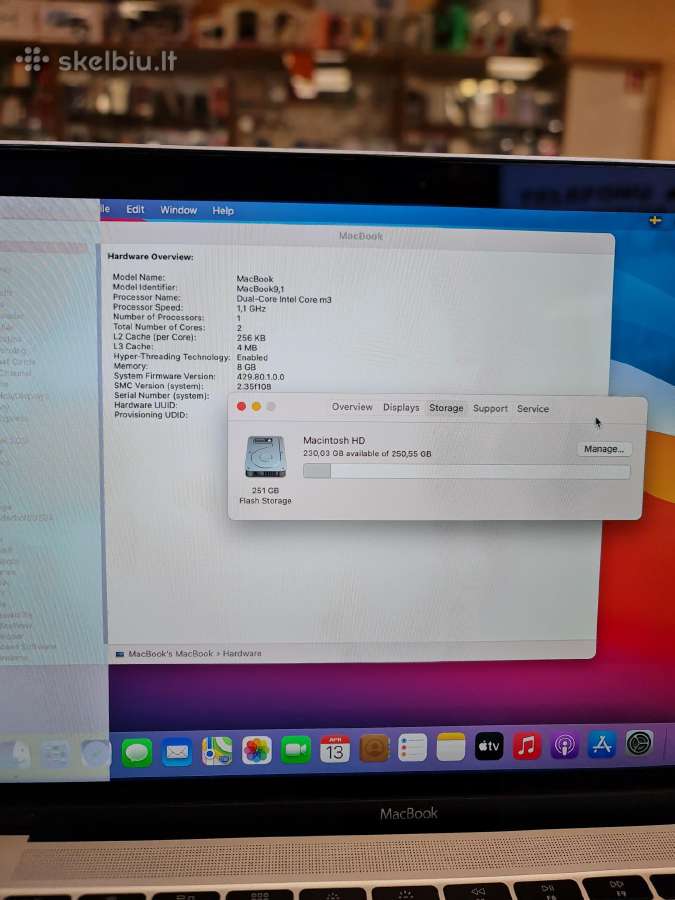Select the 'MacBook9,1' model identifier value
The height and width of the screenshot is (900, 675).
260,289
